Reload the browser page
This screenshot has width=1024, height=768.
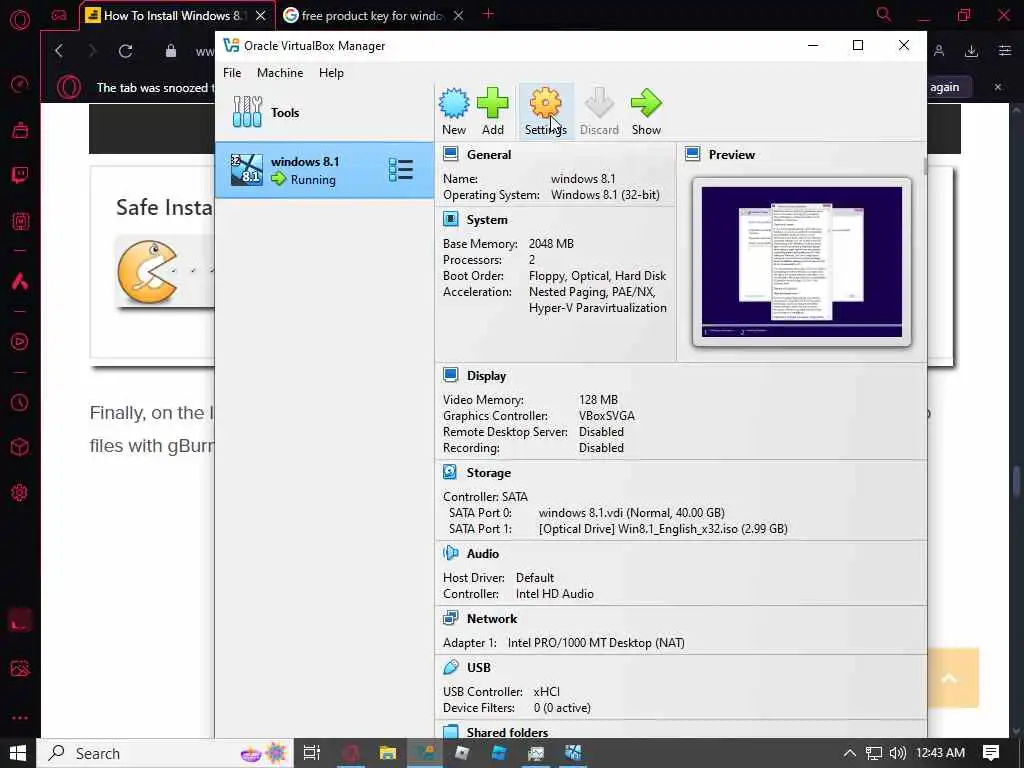pos(125,51)
